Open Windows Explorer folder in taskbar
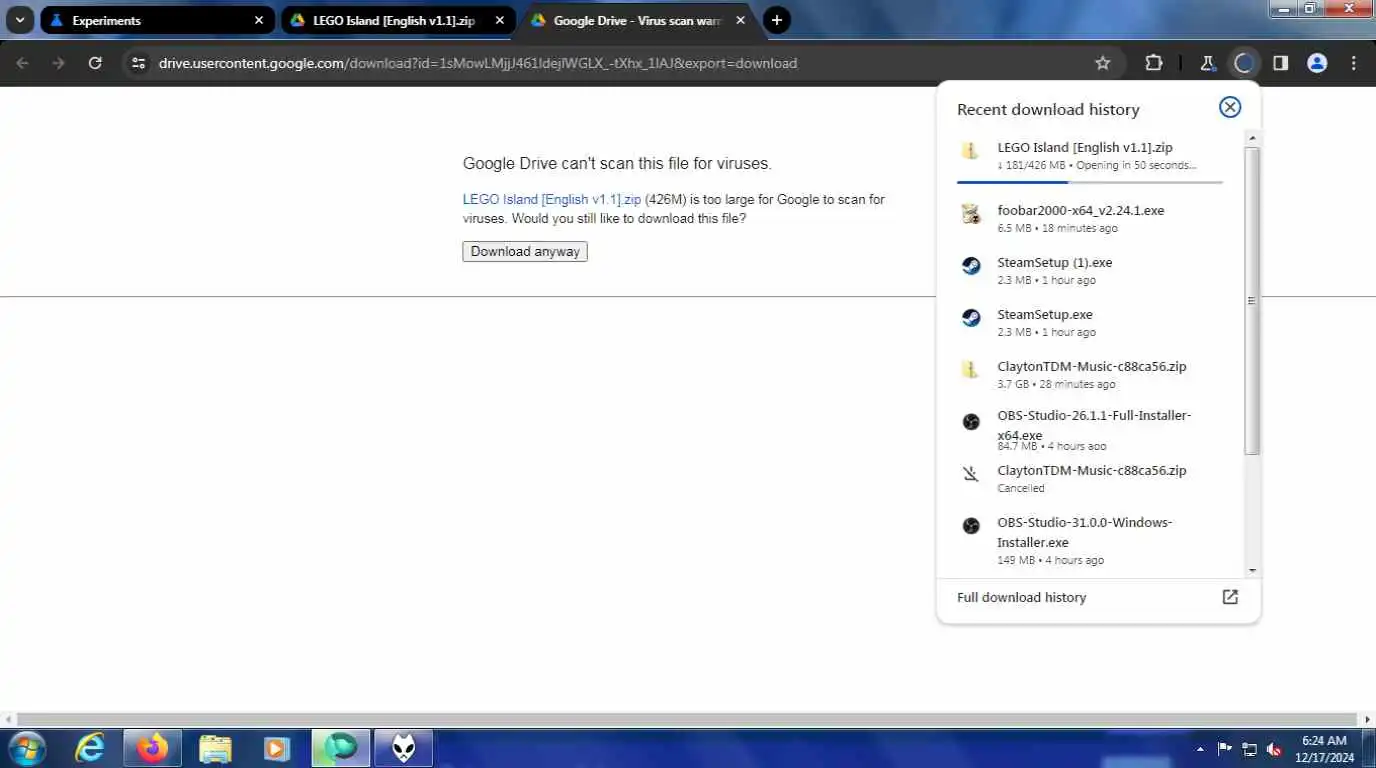The width and height of the screenshot is (1376, 768). coord(215,748)
